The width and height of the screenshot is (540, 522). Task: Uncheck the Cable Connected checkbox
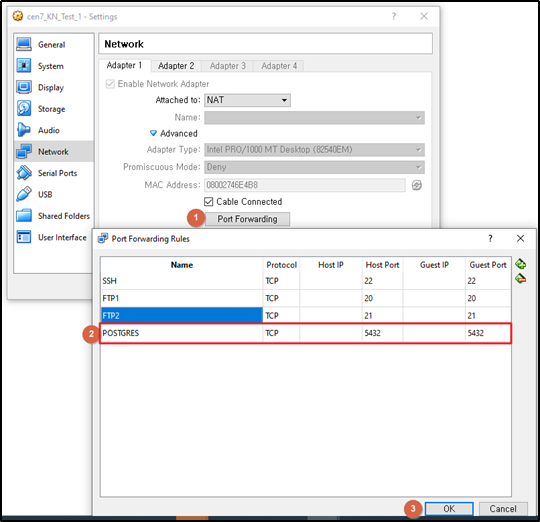[208, 201]
